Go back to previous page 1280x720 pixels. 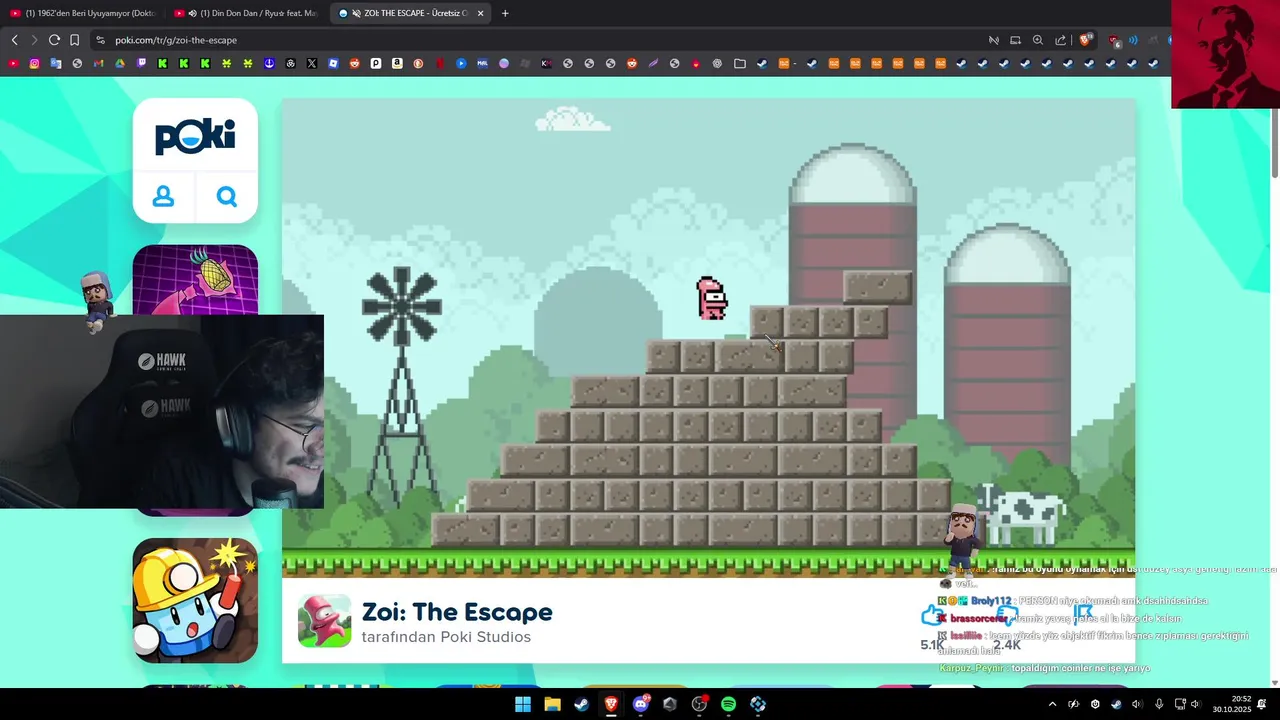pos(14,40)
